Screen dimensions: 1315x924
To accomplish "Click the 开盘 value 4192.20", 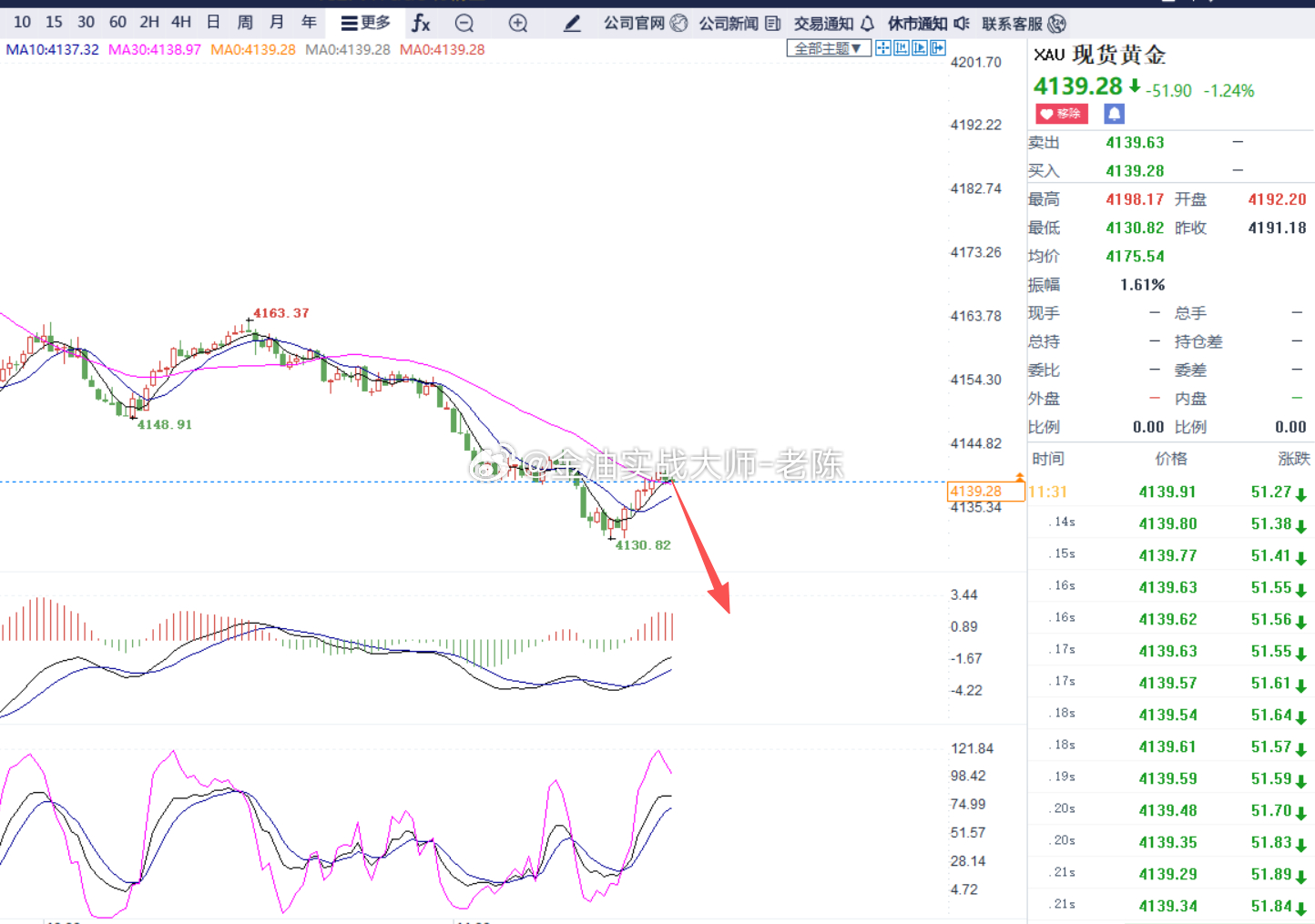I will [1277, 199].
